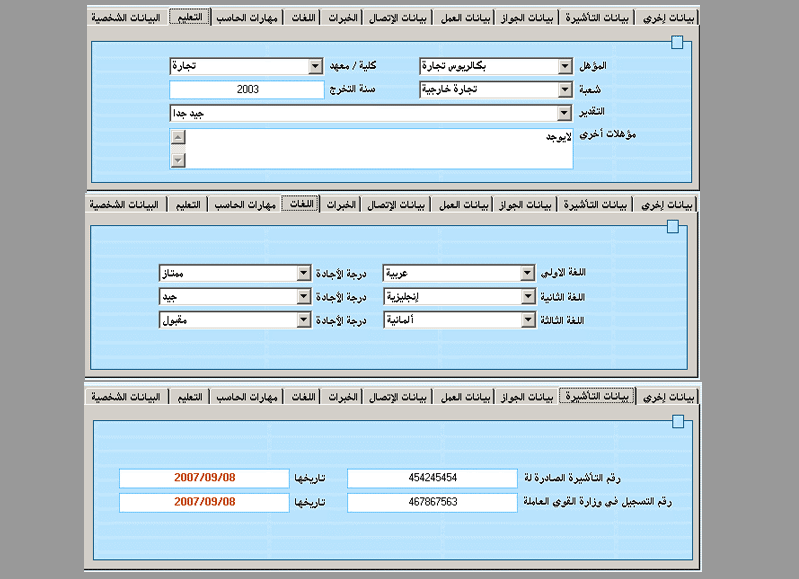Open بيانات إخري tab above the visa form
This screenshot has width=799, height=579.
668,397
